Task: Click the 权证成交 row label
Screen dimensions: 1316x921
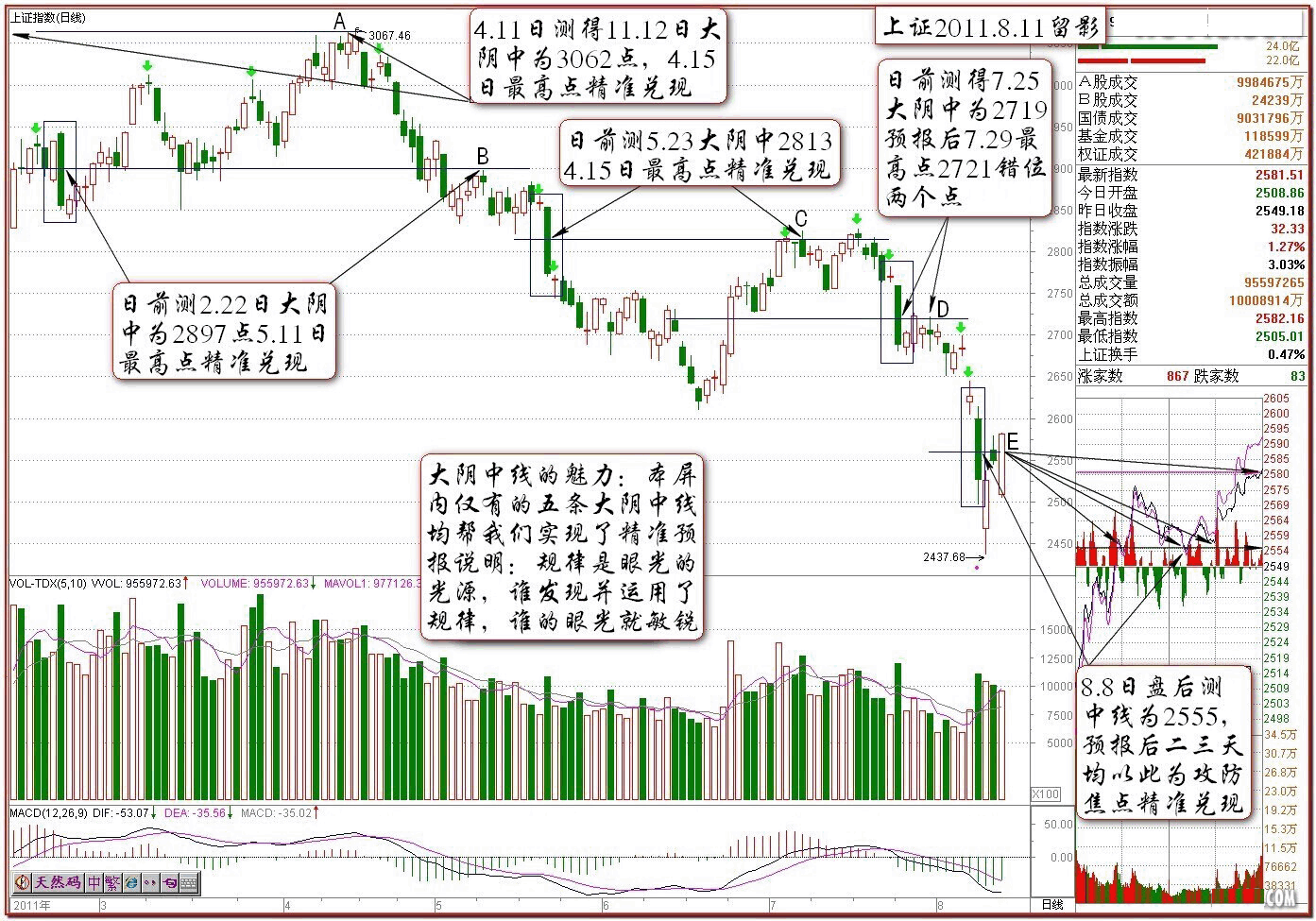Action: coord(1107,154)
